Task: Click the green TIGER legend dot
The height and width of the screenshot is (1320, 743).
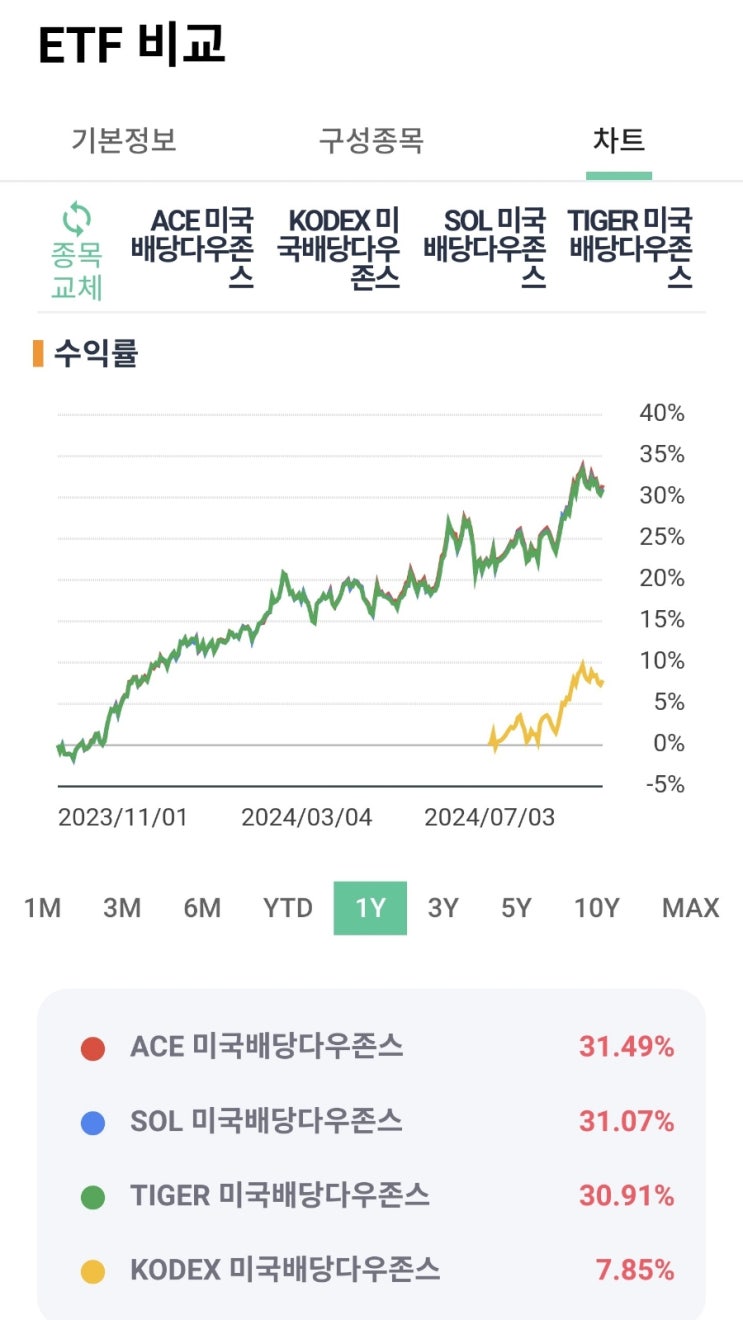Action: 93,1196
